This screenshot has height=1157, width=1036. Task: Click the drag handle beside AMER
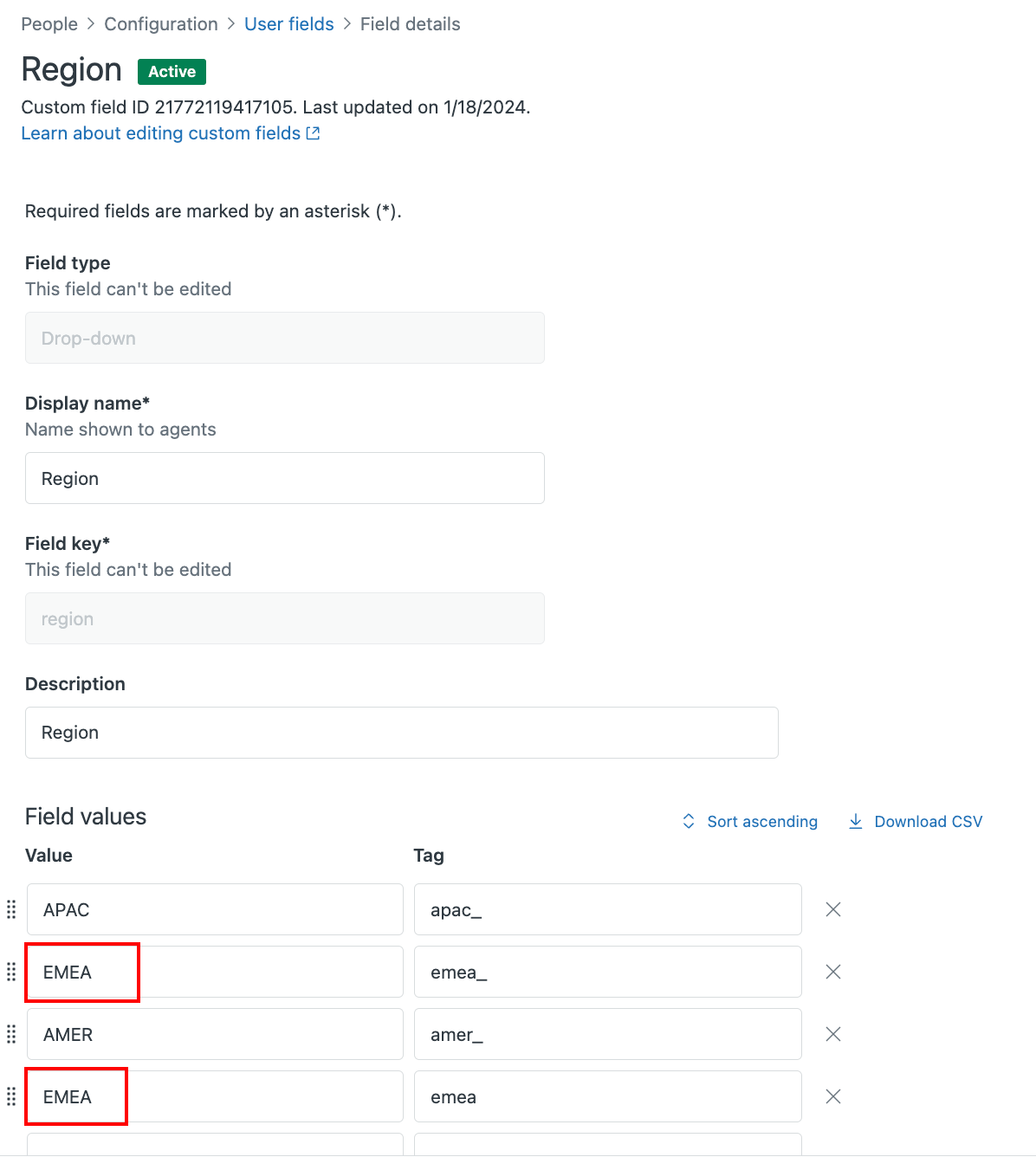(x=11, y=1034)
